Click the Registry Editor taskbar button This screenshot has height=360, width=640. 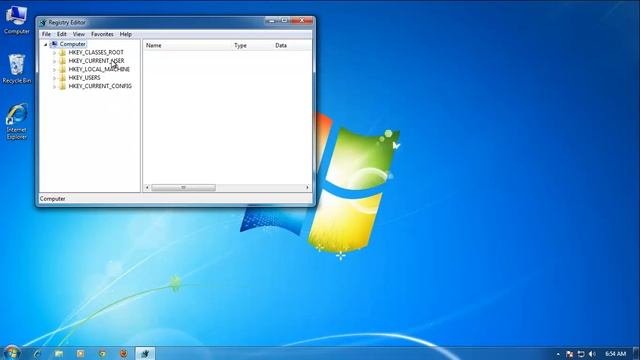click(145, 353)
